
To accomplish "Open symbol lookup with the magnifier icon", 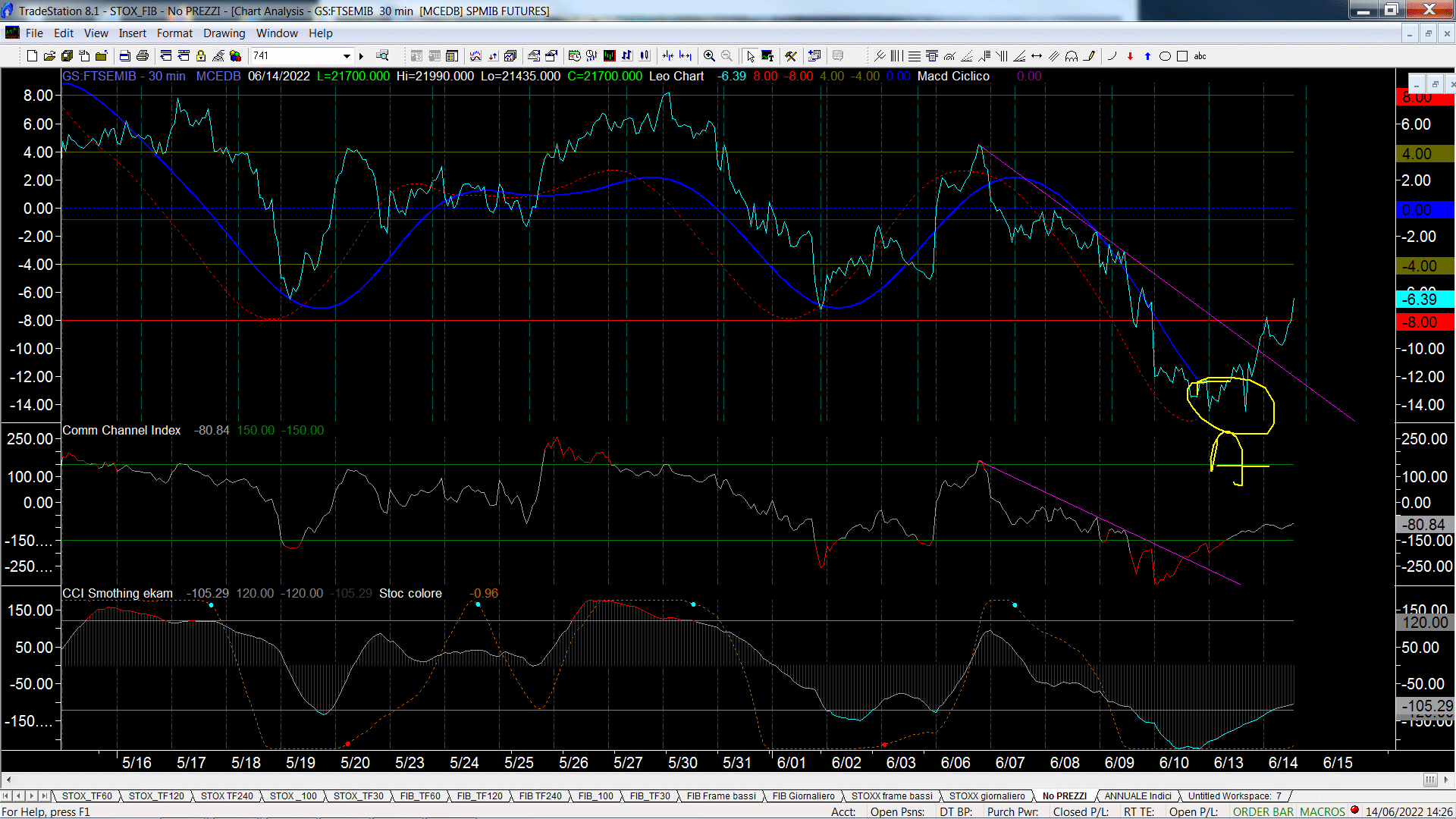I will (382, 55).
